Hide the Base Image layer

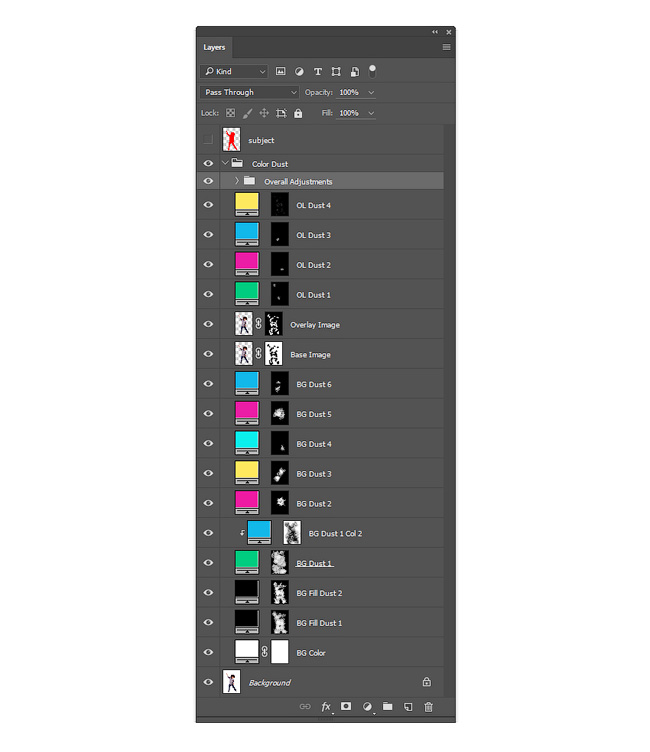coord(208,354)
